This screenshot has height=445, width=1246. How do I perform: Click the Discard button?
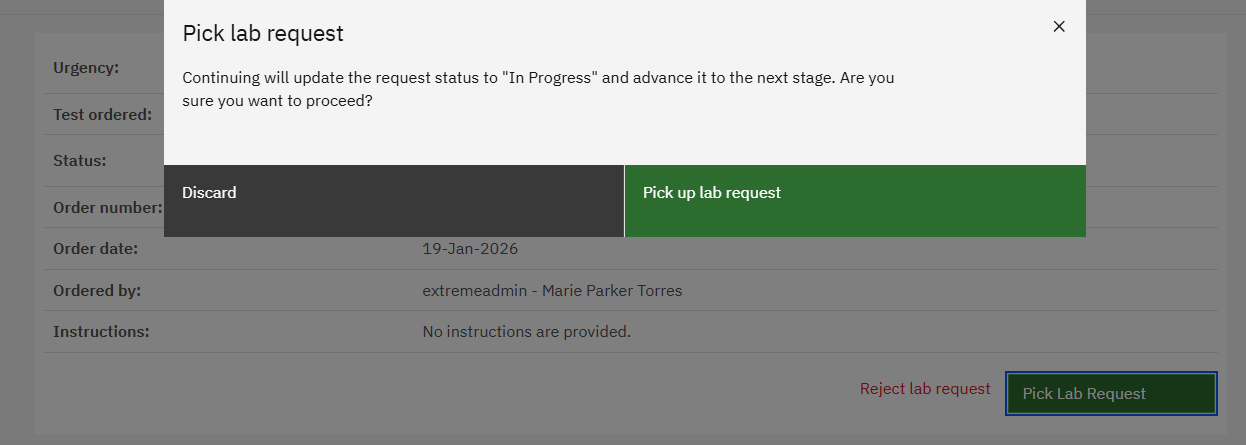coord(394,201)
